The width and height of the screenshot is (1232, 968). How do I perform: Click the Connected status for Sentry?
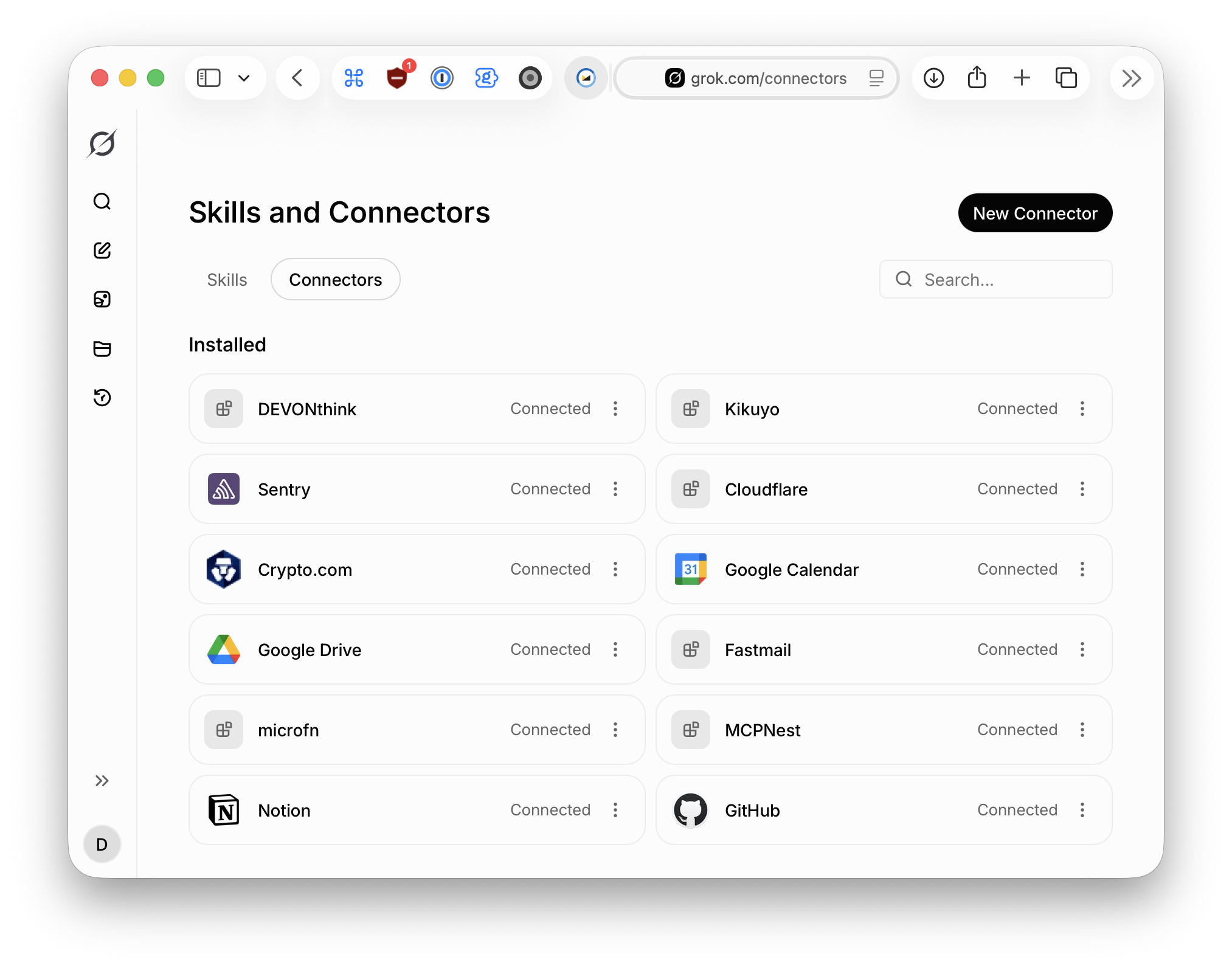(550, 489)
